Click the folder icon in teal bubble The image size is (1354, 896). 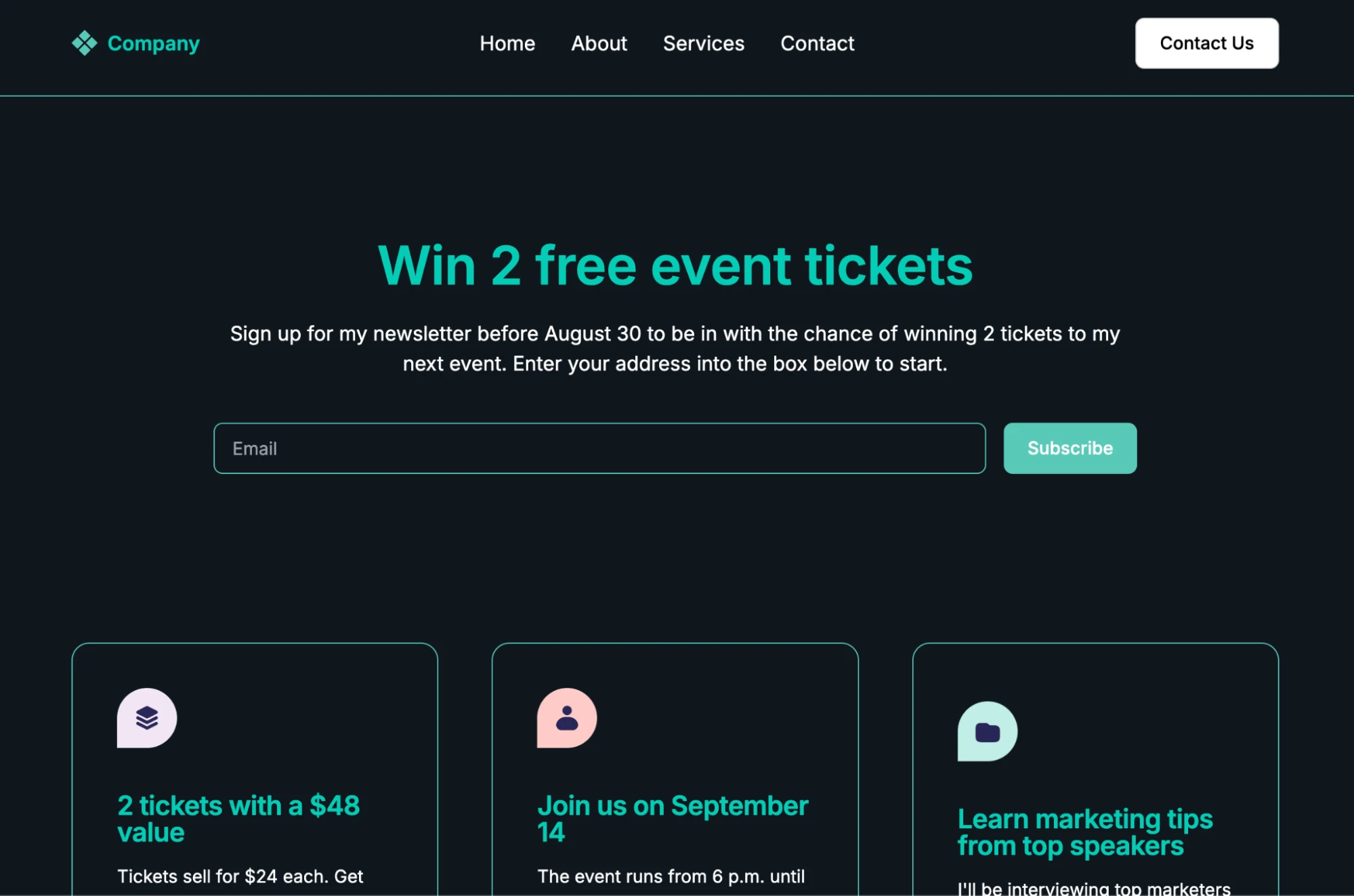click(987, 731)
